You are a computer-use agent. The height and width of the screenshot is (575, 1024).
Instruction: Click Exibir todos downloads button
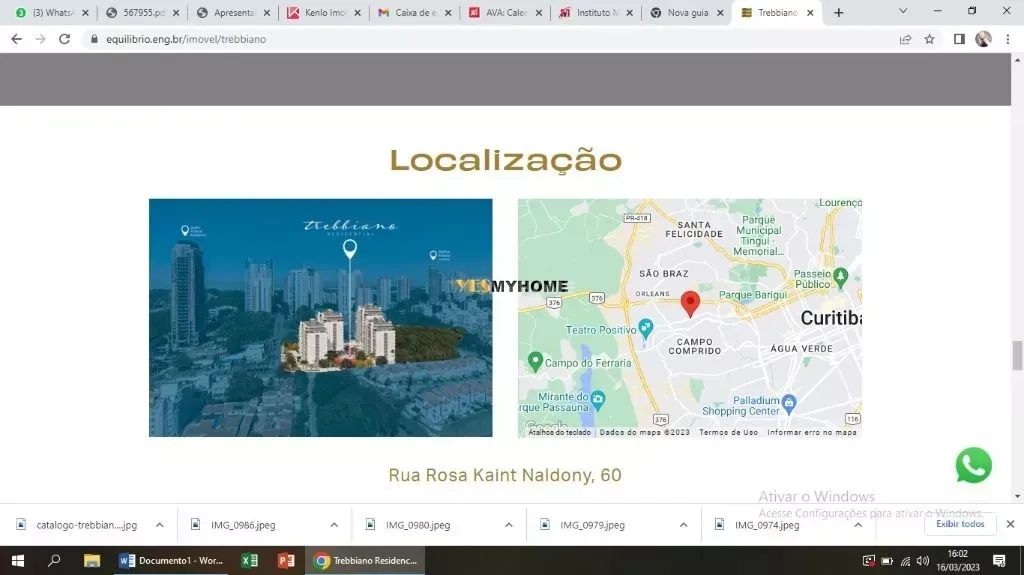(960, 524)
